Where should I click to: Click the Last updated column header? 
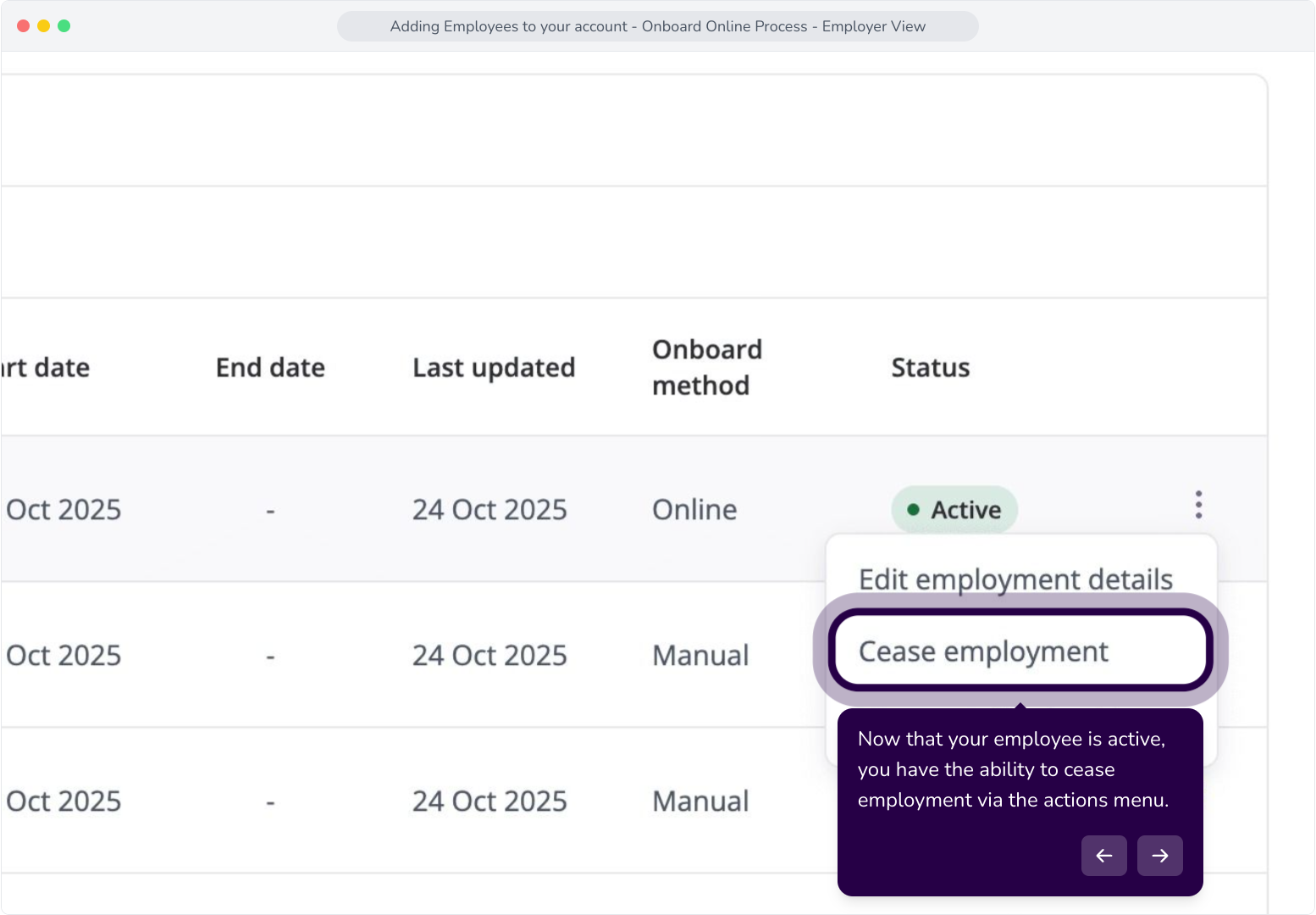click(x=494, y=368)
